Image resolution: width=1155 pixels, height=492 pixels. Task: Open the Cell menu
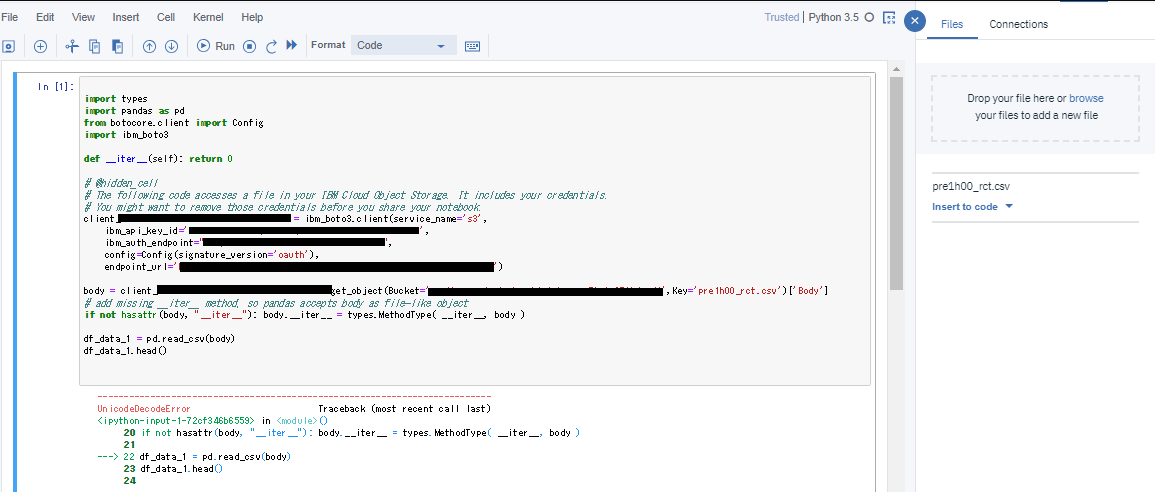(x=166, y=17)
